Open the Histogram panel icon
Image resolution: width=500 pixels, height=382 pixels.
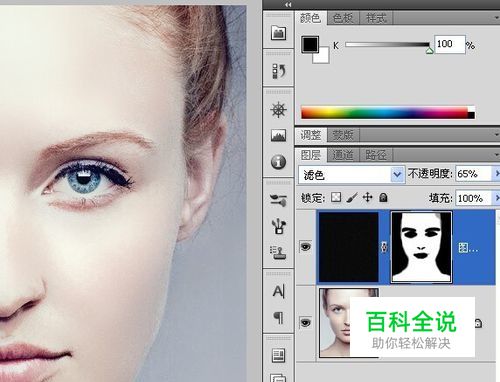tap(278, 135)
